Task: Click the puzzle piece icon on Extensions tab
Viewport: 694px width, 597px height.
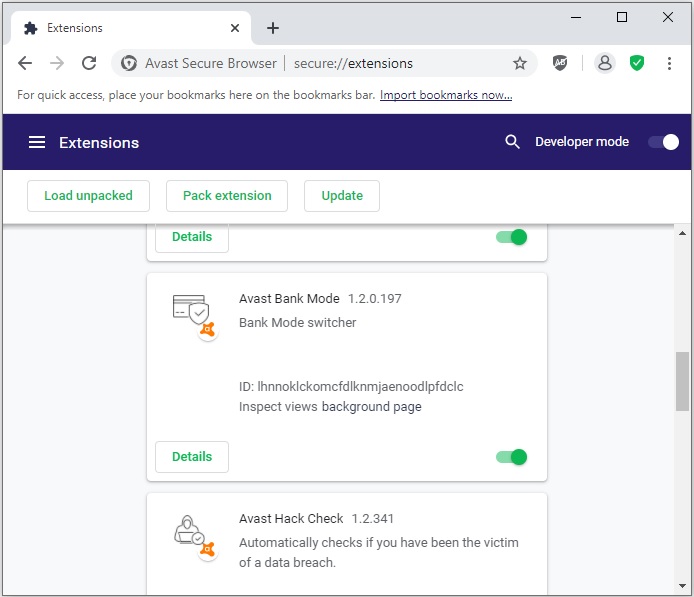Action: [31, 28]
